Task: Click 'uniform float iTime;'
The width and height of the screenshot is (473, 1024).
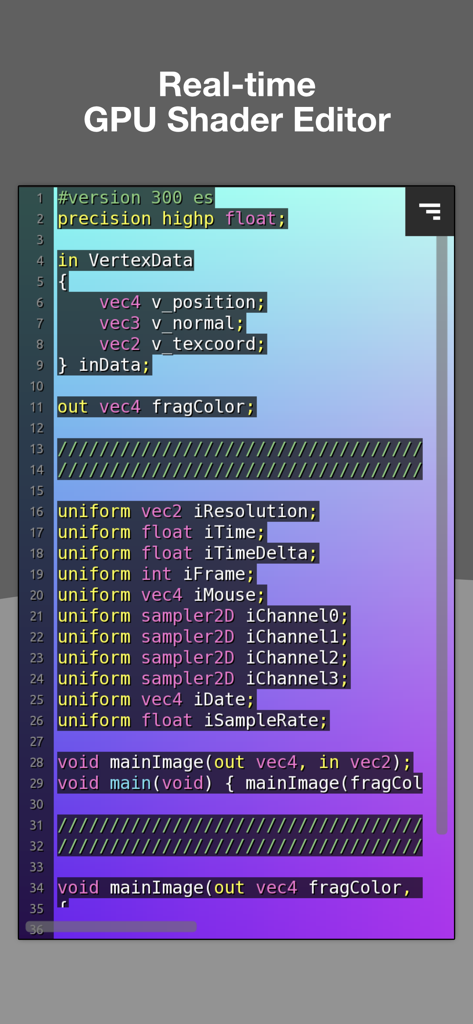Action: click(x=161, y=532)
